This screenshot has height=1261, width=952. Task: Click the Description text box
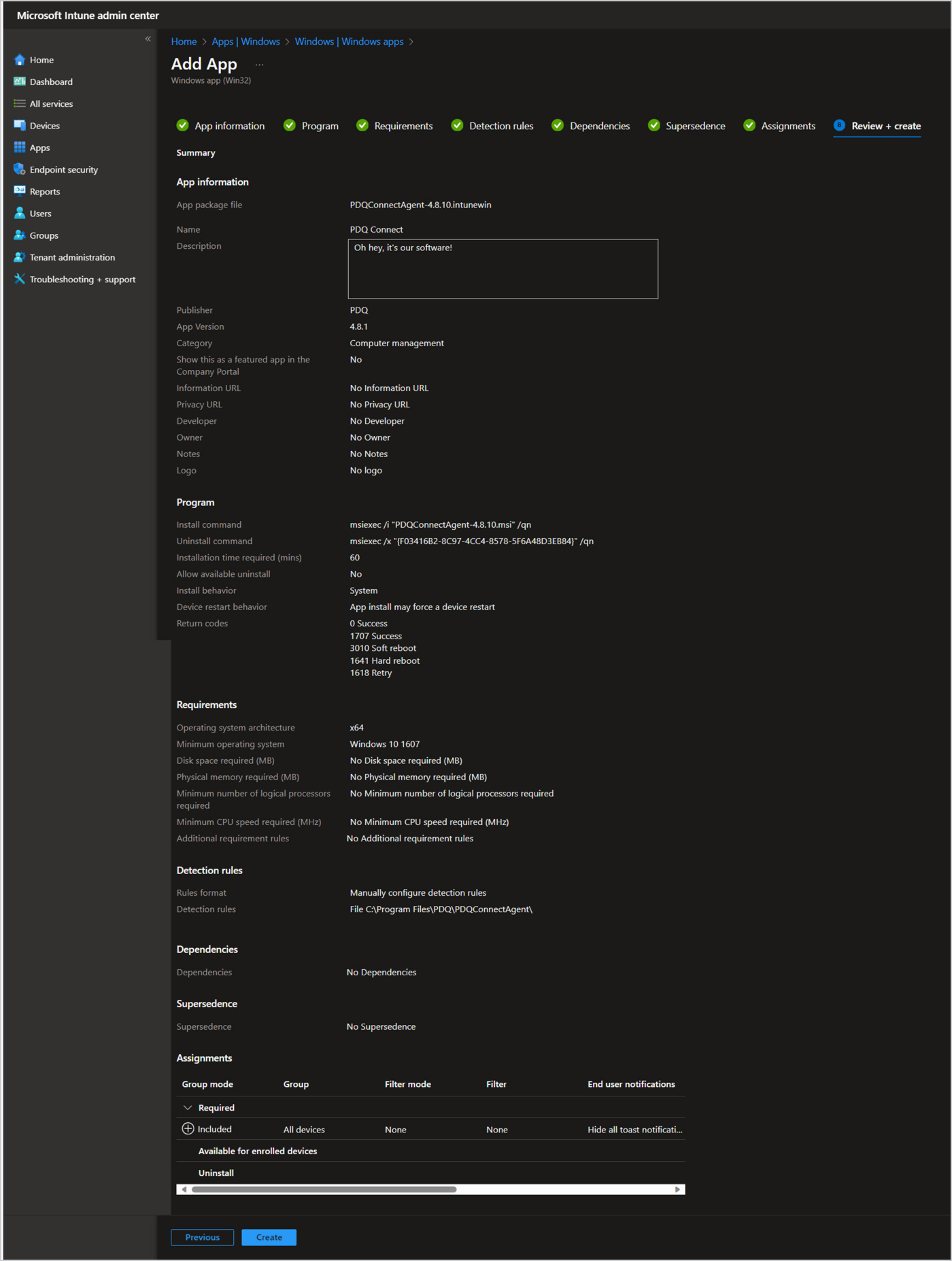[x=503, y=269]
